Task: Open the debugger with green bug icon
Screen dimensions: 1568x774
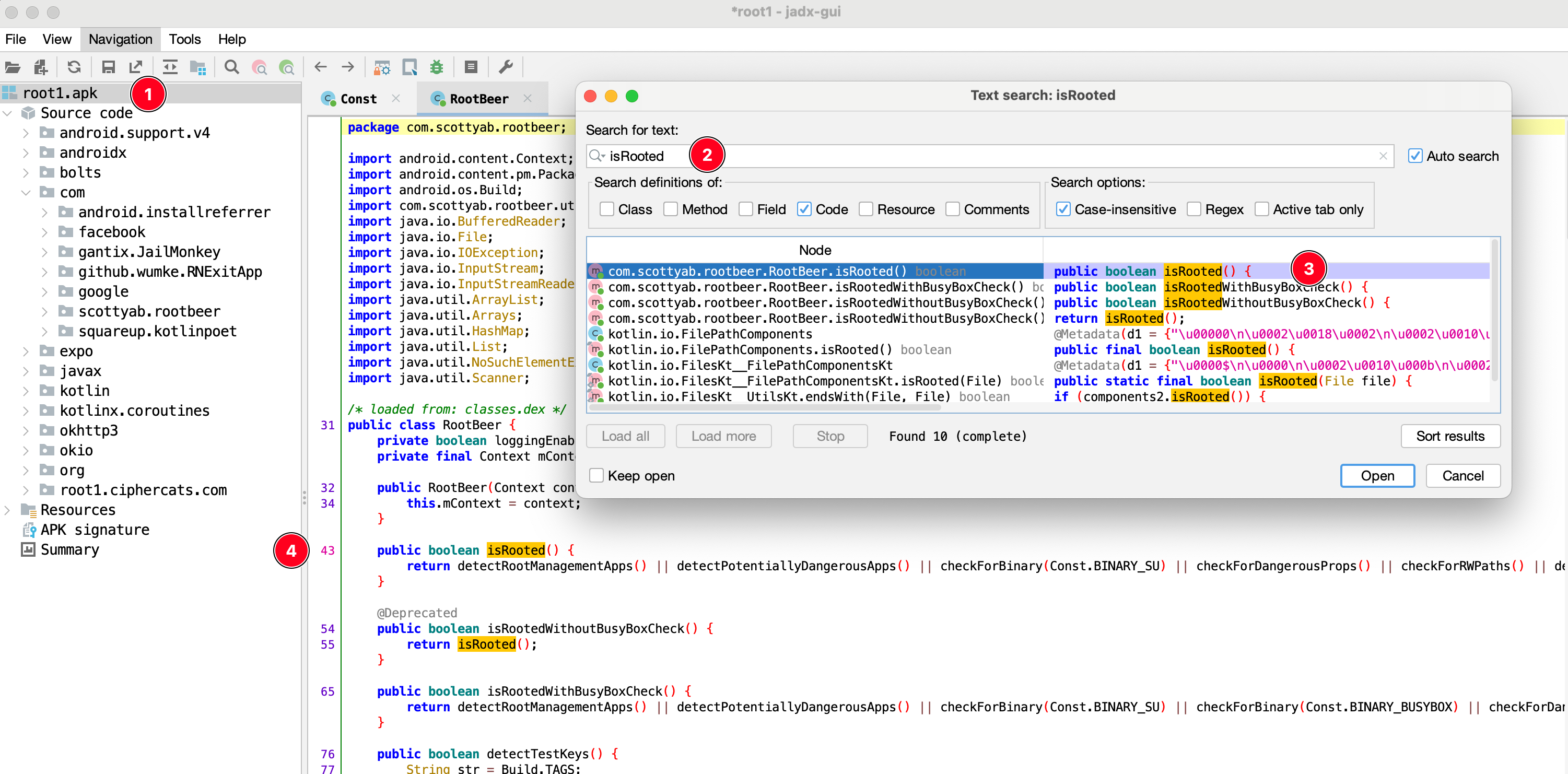Action: pos(437,67)
